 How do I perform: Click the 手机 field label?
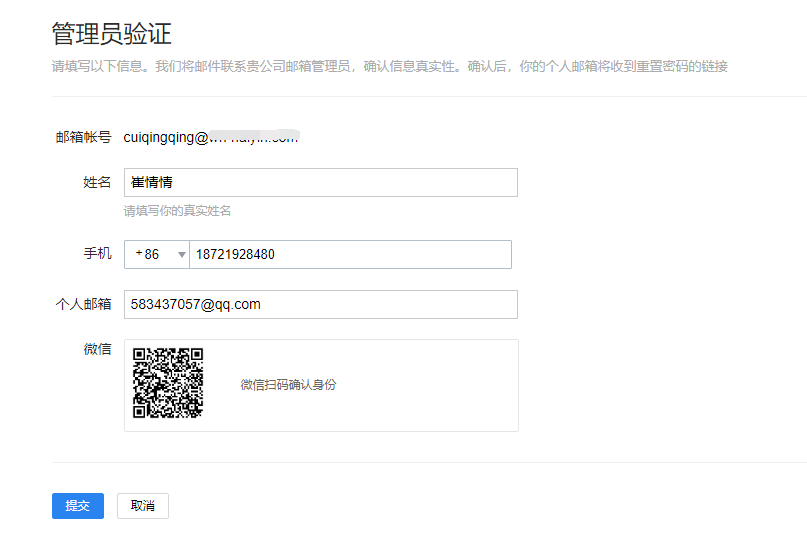[x=97, y=254]
